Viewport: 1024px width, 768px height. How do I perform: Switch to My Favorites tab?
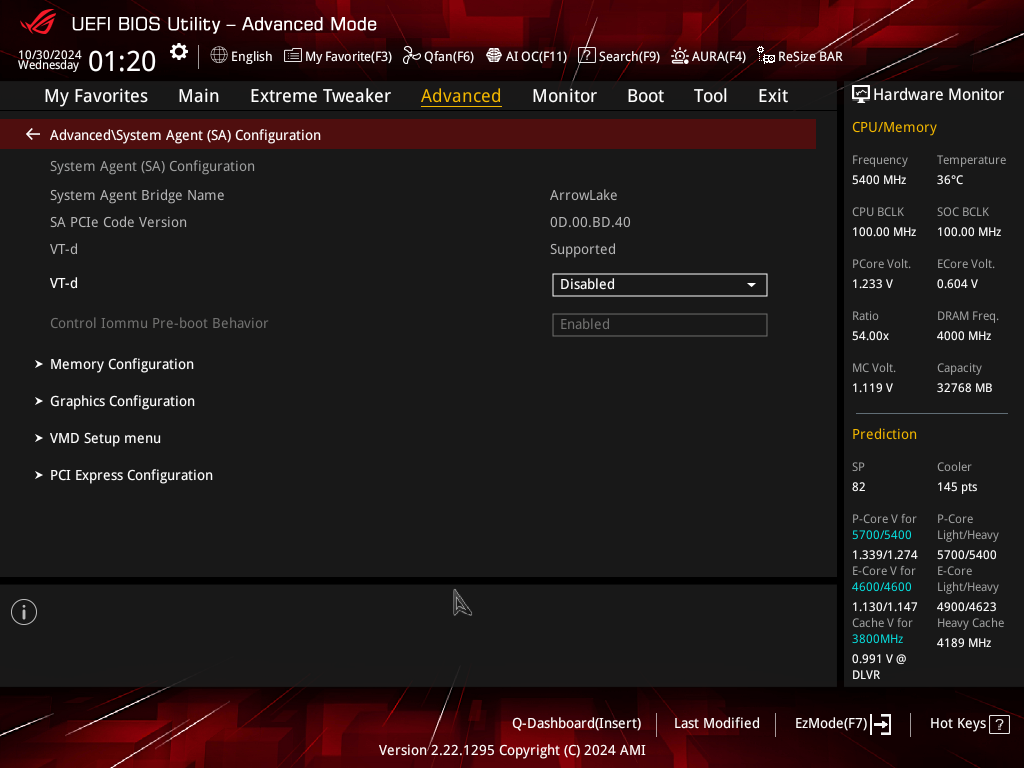[96, 96]
